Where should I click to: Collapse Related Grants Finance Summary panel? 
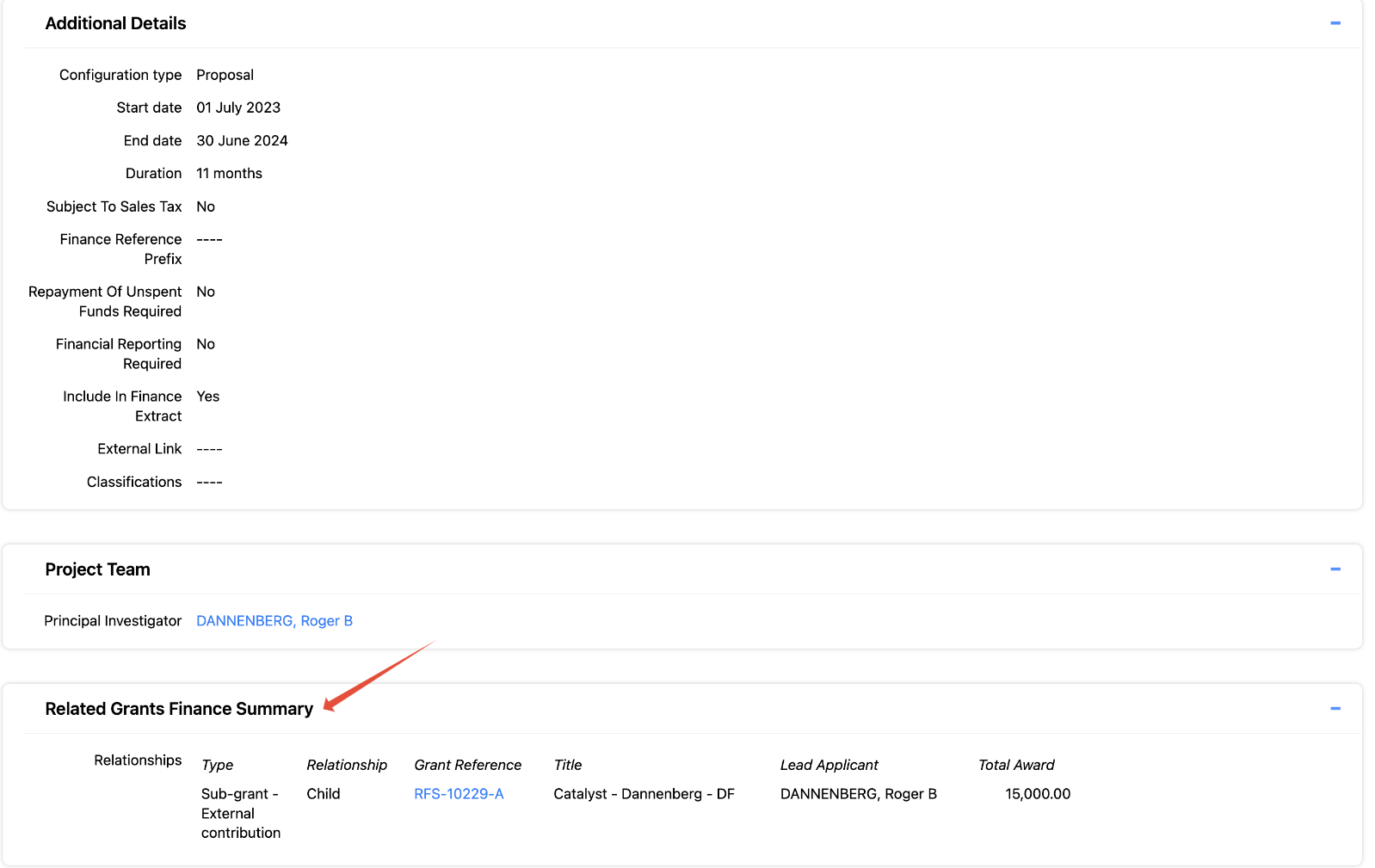click(x=1335, y=709)
